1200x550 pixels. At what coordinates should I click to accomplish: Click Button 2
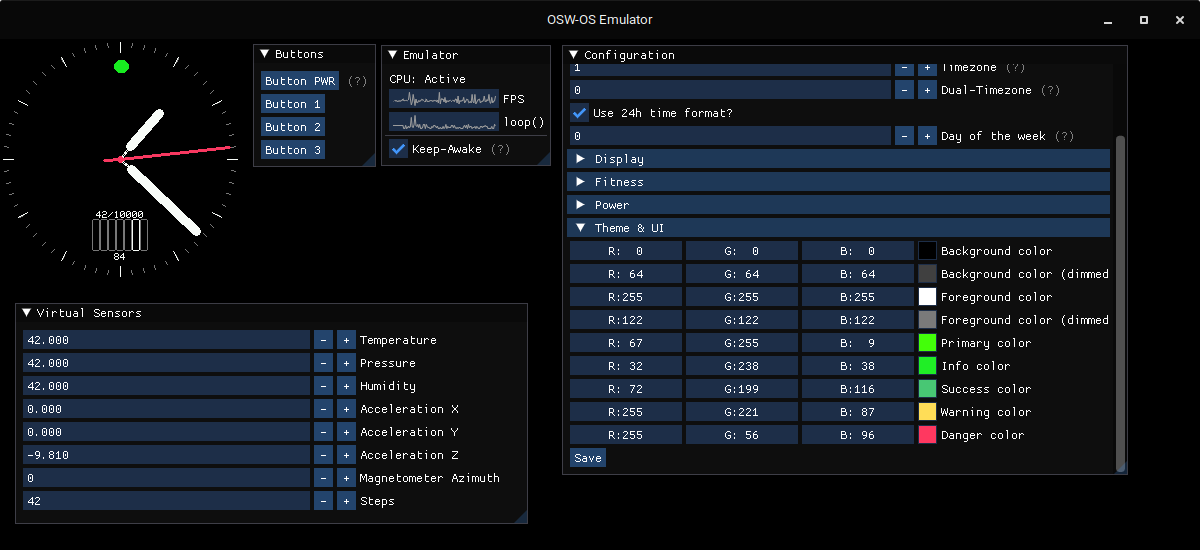(x=293, y=127)
